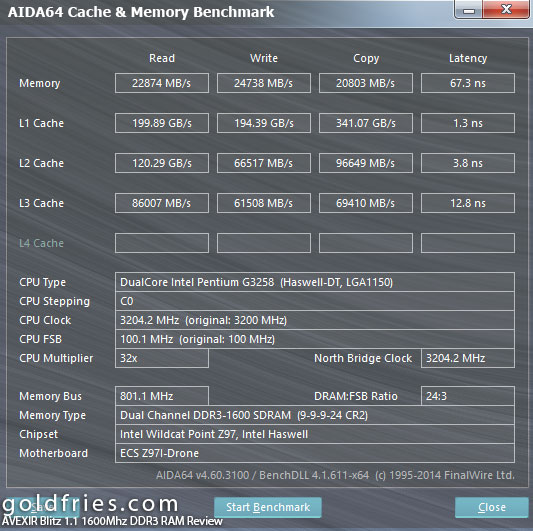Click the L1 Cache row label
533x531 pixels.
point(41,123)
